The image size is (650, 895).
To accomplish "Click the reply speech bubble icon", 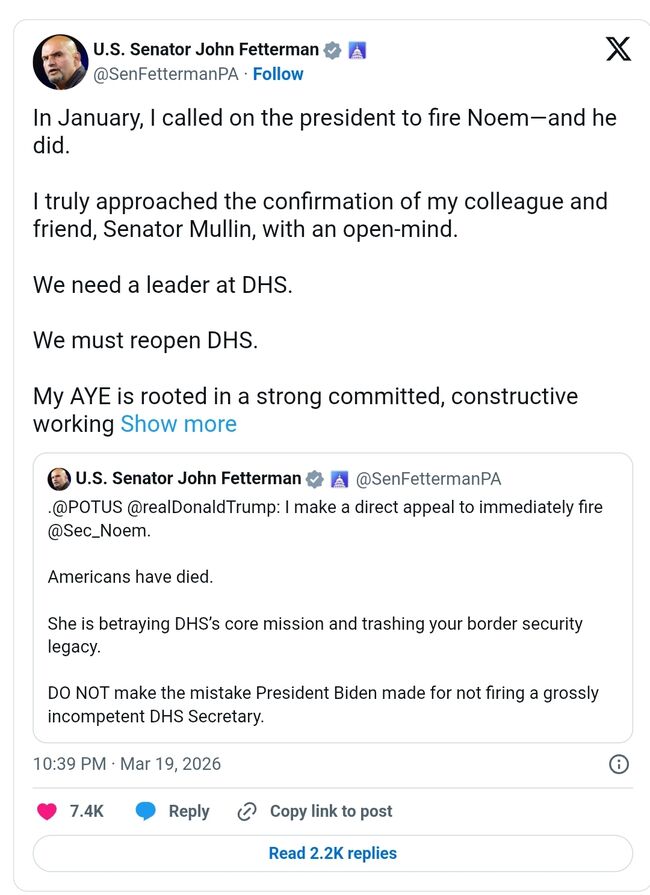I will point(147,811).
